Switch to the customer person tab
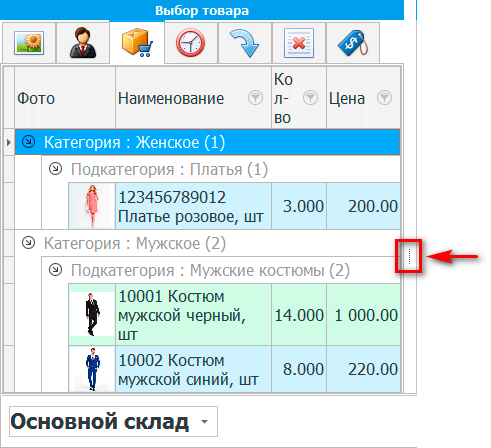491x448 pixels. point(83,43)
